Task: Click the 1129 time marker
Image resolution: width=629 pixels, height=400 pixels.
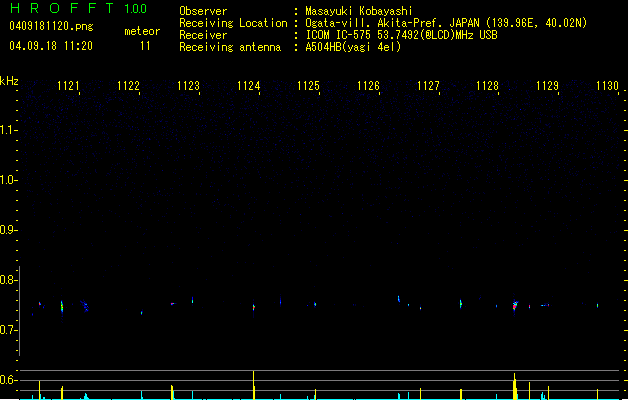Action: 547,86
